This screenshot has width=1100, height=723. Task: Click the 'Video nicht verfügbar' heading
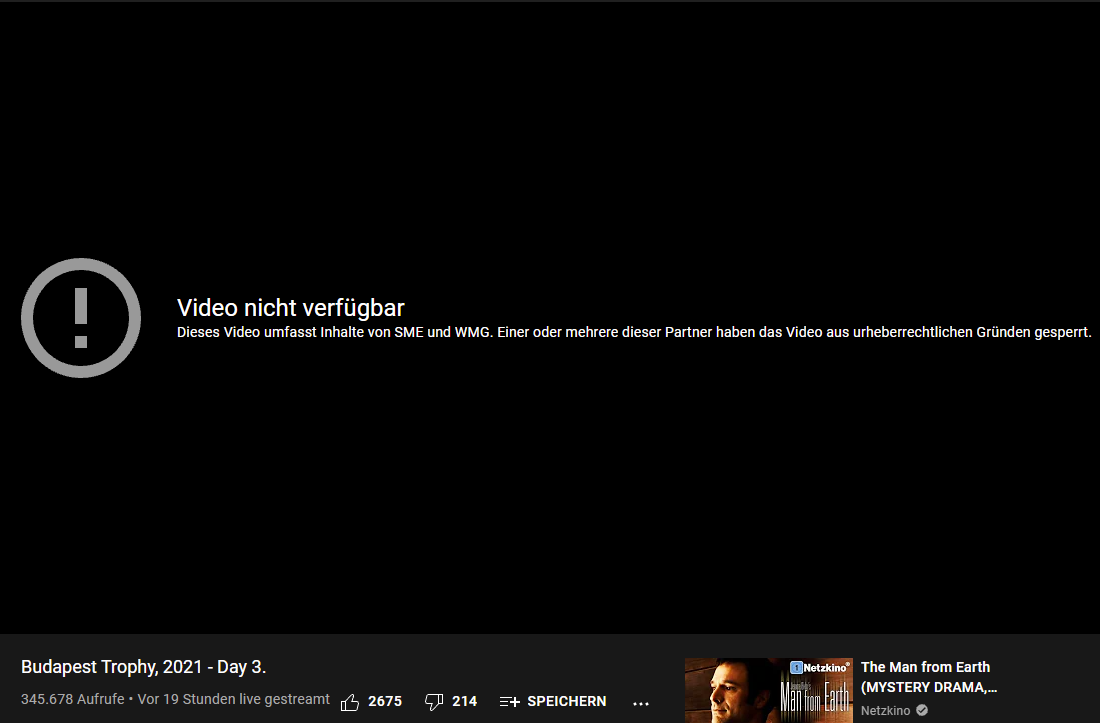click(290, 308)
